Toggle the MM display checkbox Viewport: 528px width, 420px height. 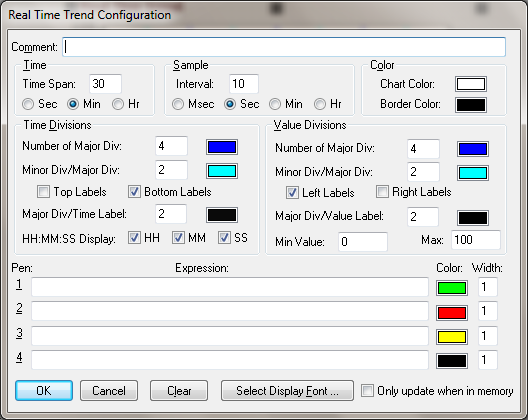tap(178, 238)
